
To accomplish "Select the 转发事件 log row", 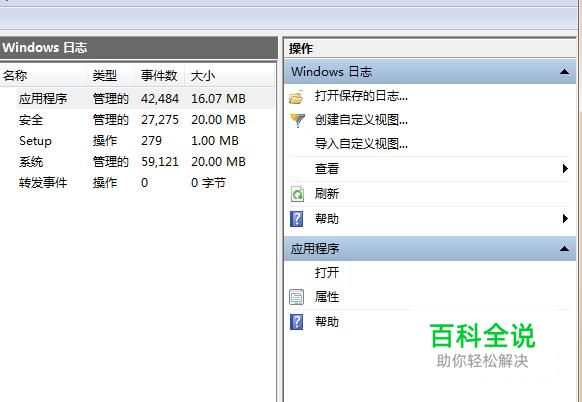I will [x=137, y=183].
